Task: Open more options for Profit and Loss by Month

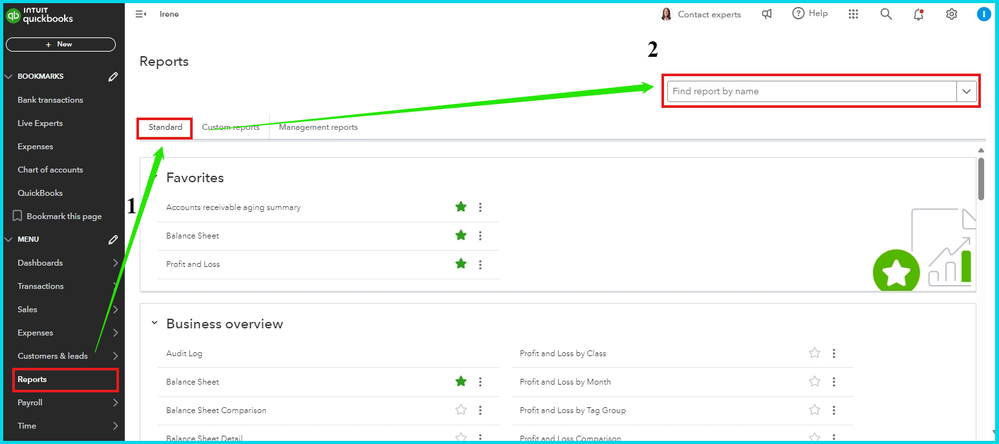Action: point(834,382)
